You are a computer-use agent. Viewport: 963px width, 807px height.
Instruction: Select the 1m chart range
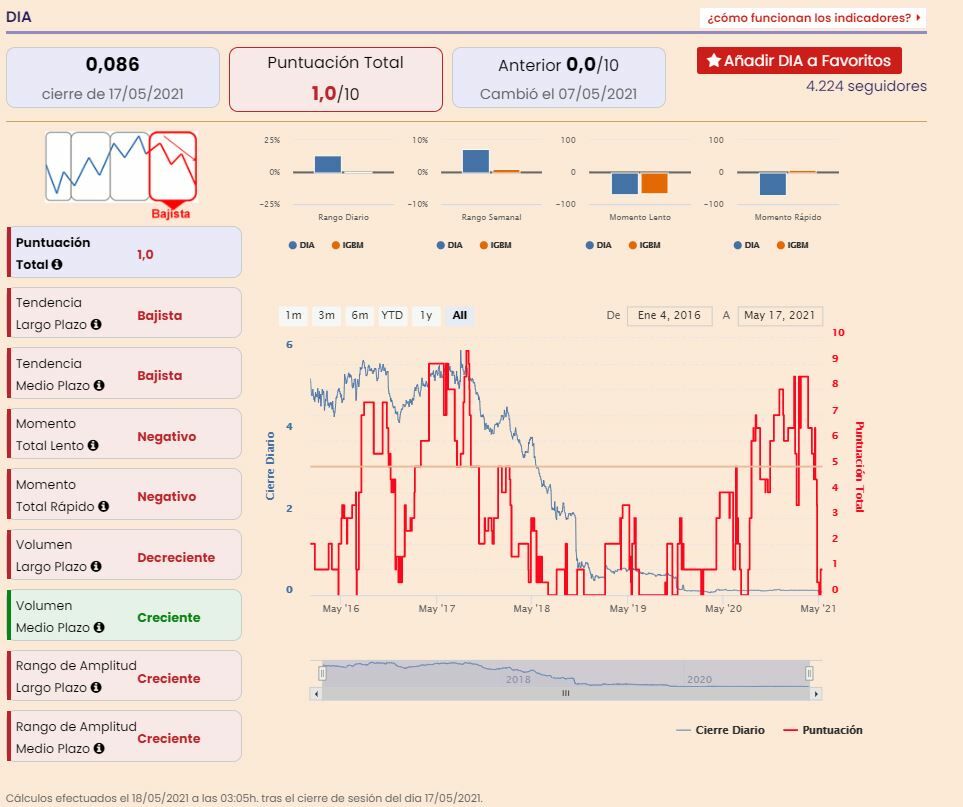(293, 315)
